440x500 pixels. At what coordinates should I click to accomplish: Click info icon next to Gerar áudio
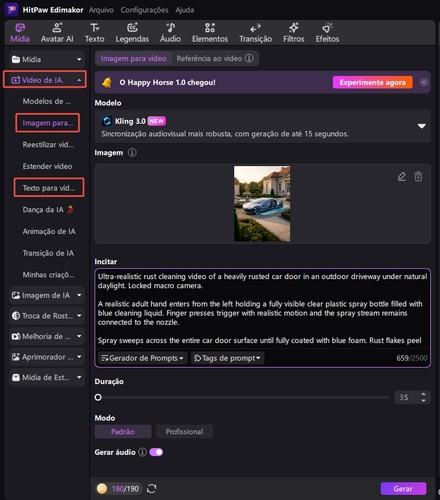142,452
